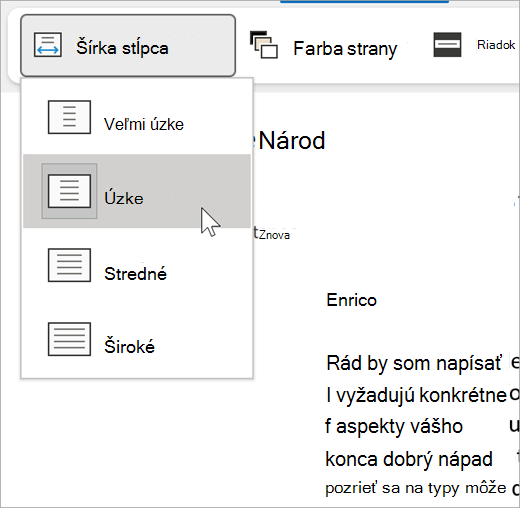Click the Znova text in document
The height and width of the screenshot is (508, 520).
[x=274, y=235]
